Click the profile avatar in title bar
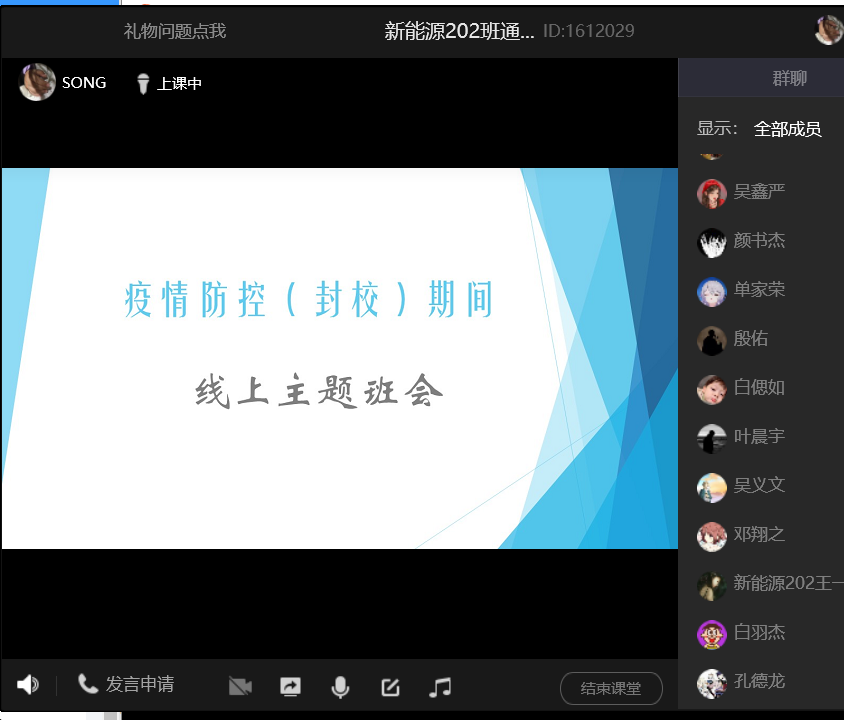The height and width of the screenshot is (720, 844). point(829,31)
